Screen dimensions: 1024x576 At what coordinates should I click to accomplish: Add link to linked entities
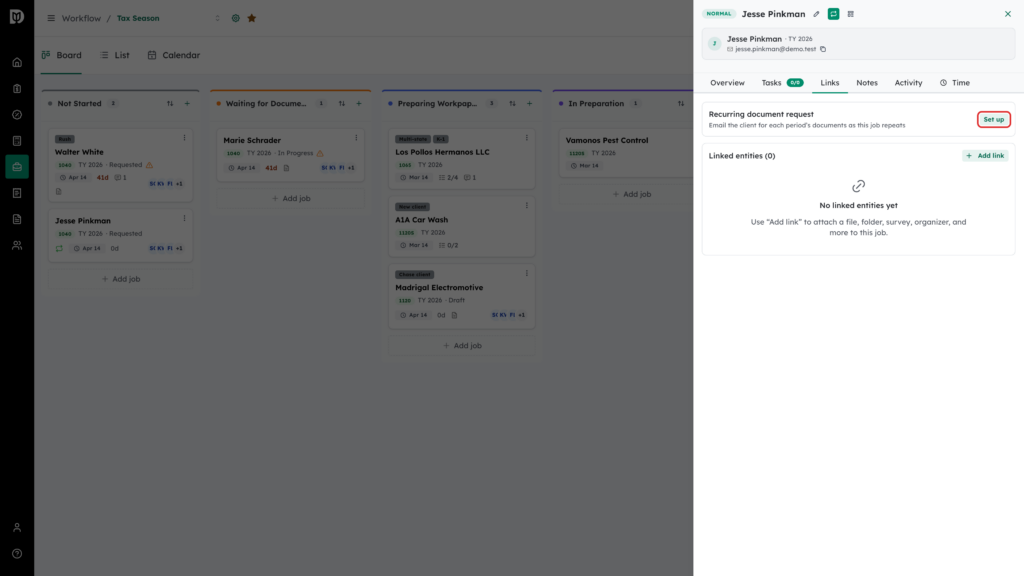[985, 155]
